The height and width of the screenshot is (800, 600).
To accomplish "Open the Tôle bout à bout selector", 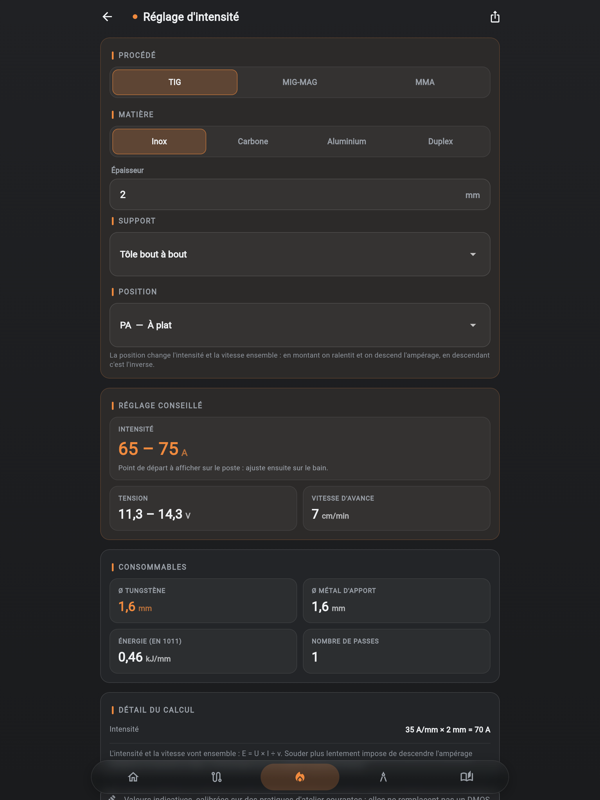I will (x=300, y=254).
